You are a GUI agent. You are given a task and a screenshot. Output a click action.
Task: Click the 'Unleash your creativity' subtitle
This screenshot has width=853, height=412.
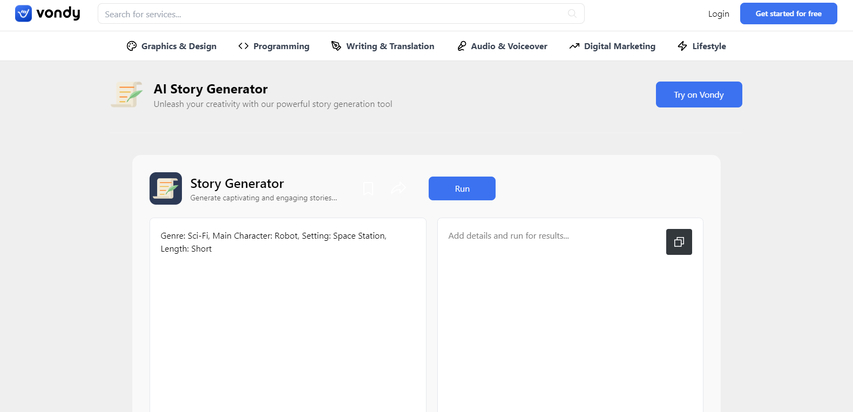(x=273, y=104)
